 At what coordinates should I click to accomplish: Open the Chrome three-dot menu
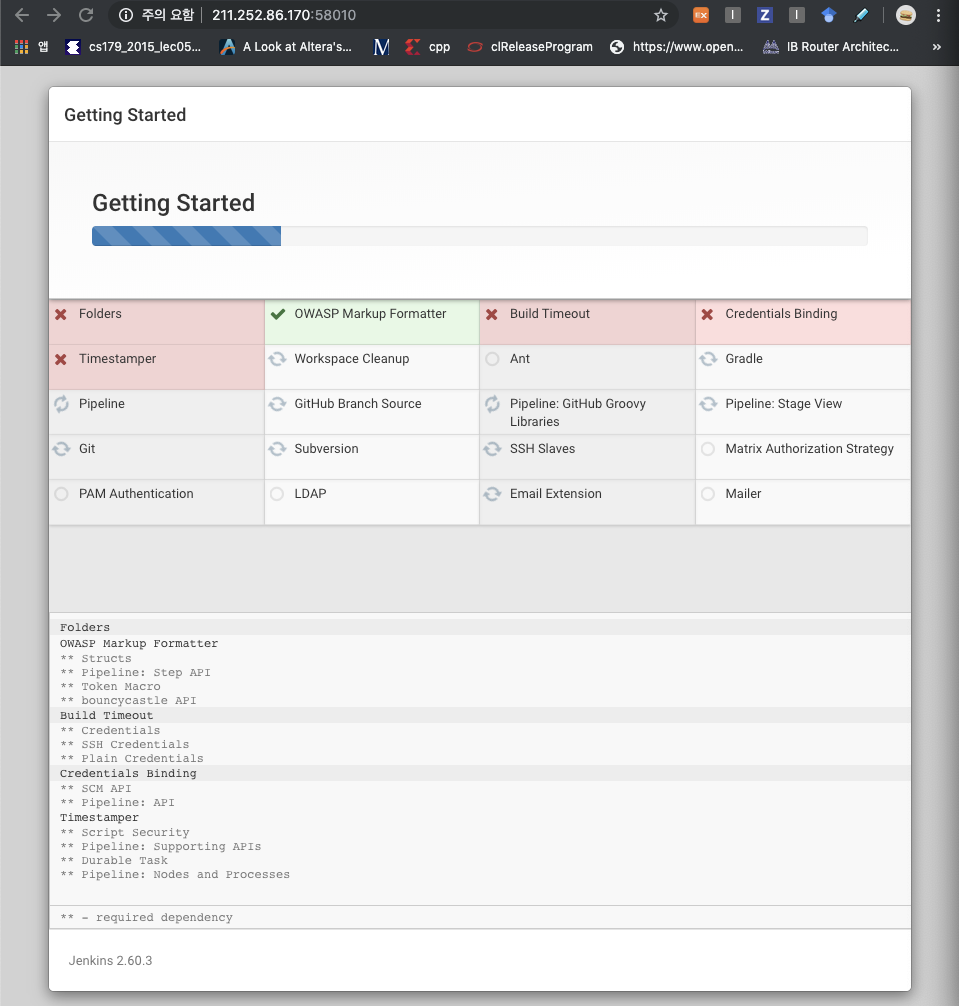(938, 15)
